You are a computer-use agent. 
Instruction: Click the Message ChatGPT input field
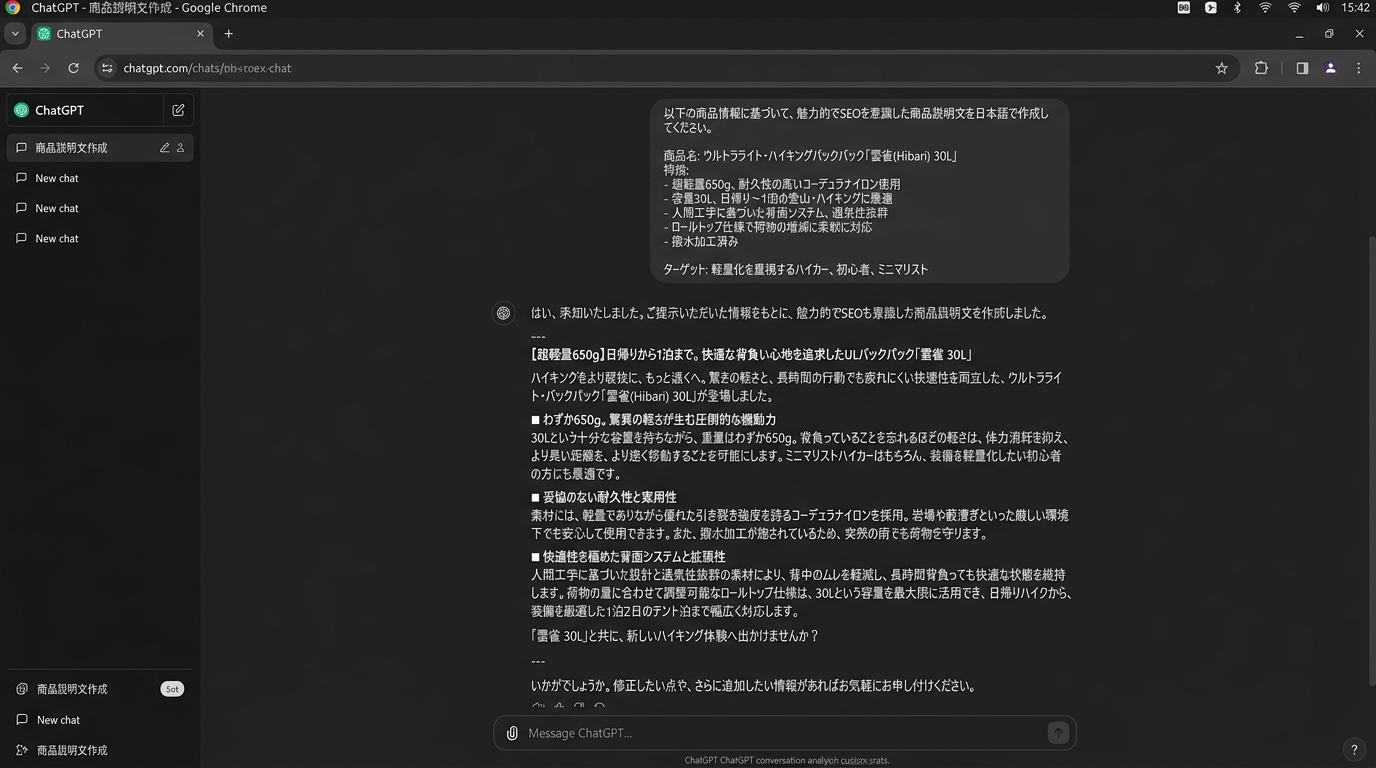[x=780, y=733]
